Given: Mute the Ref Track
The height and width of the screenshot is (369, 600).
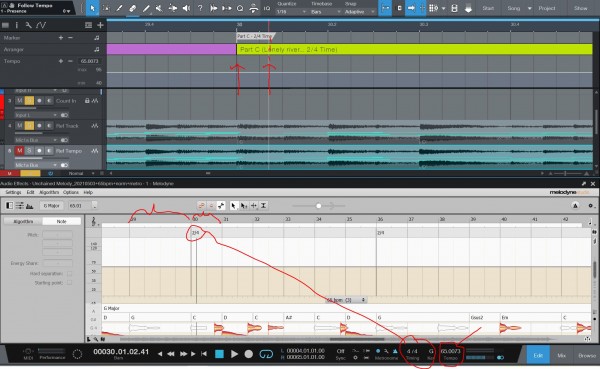Looking at the screenshot, I should [x=20, y=126].
